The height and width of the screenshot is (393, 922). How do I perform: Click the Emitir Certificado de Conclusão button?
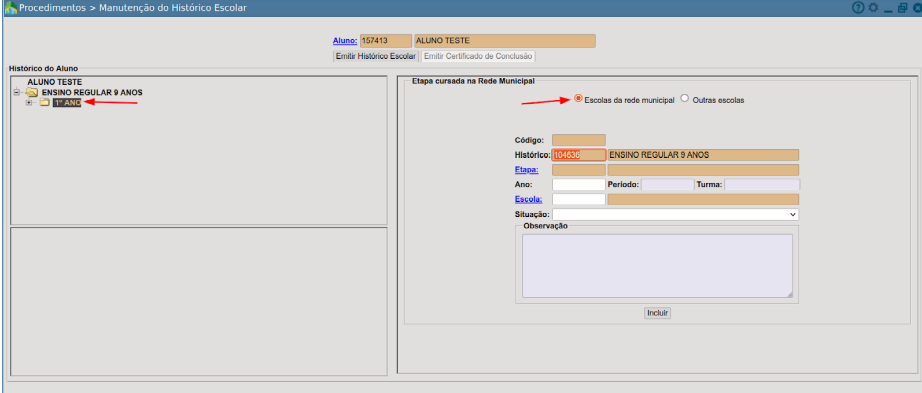[478, 56]
